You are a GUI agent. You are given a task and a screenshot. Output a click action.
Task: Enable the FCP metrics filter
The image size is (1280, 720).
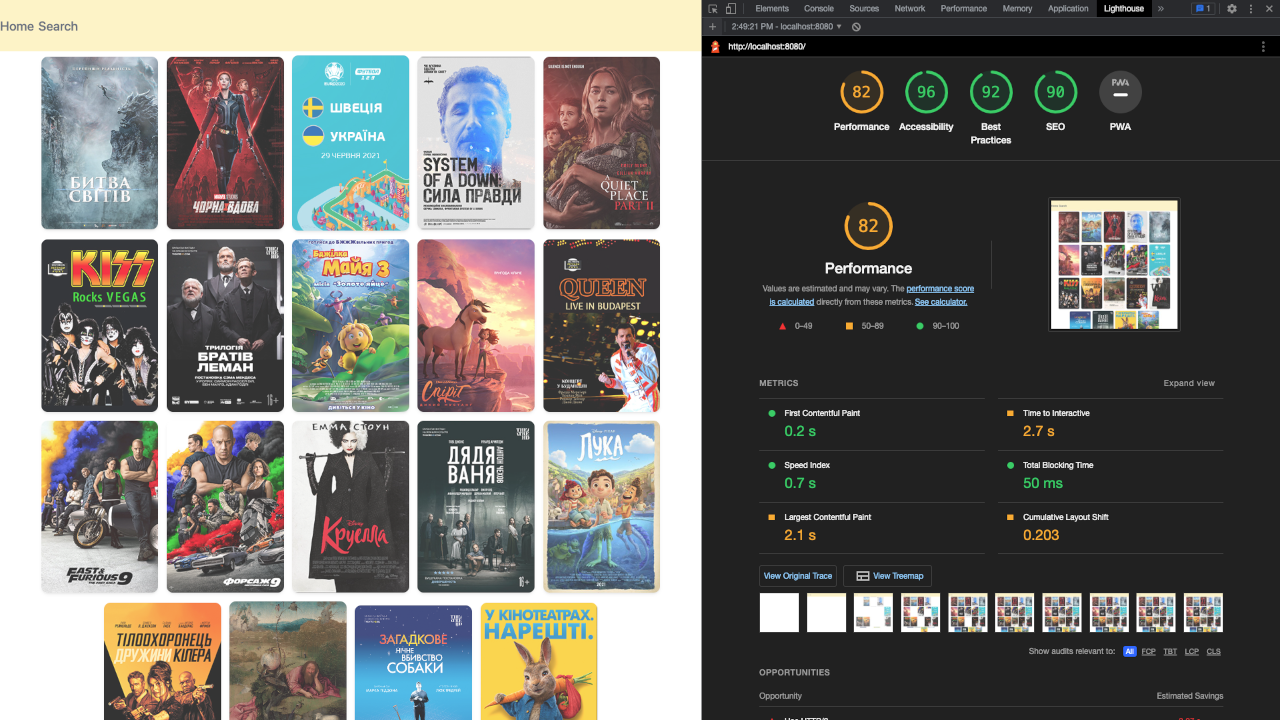tap(1147, 651)
